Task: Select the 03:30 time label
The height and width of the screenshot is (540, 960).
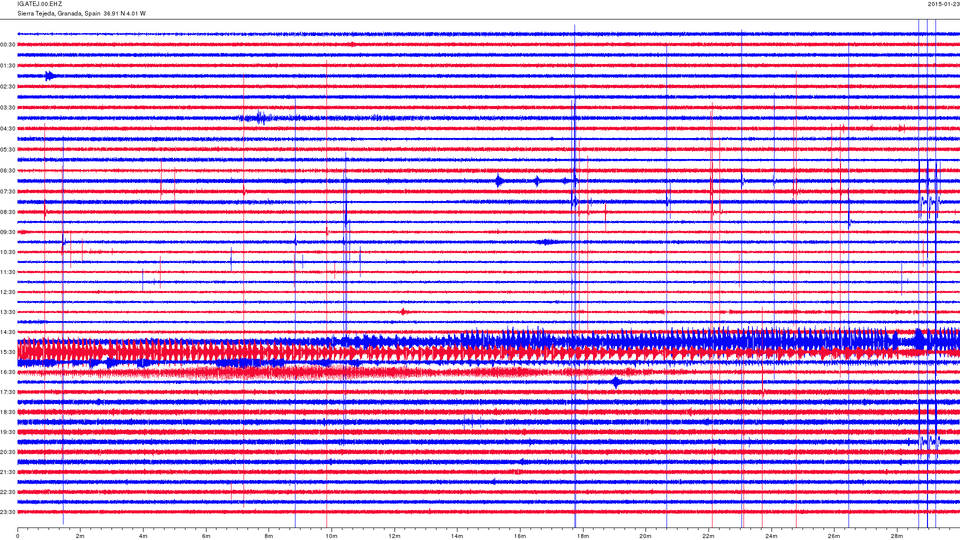Action: point(8,108)
